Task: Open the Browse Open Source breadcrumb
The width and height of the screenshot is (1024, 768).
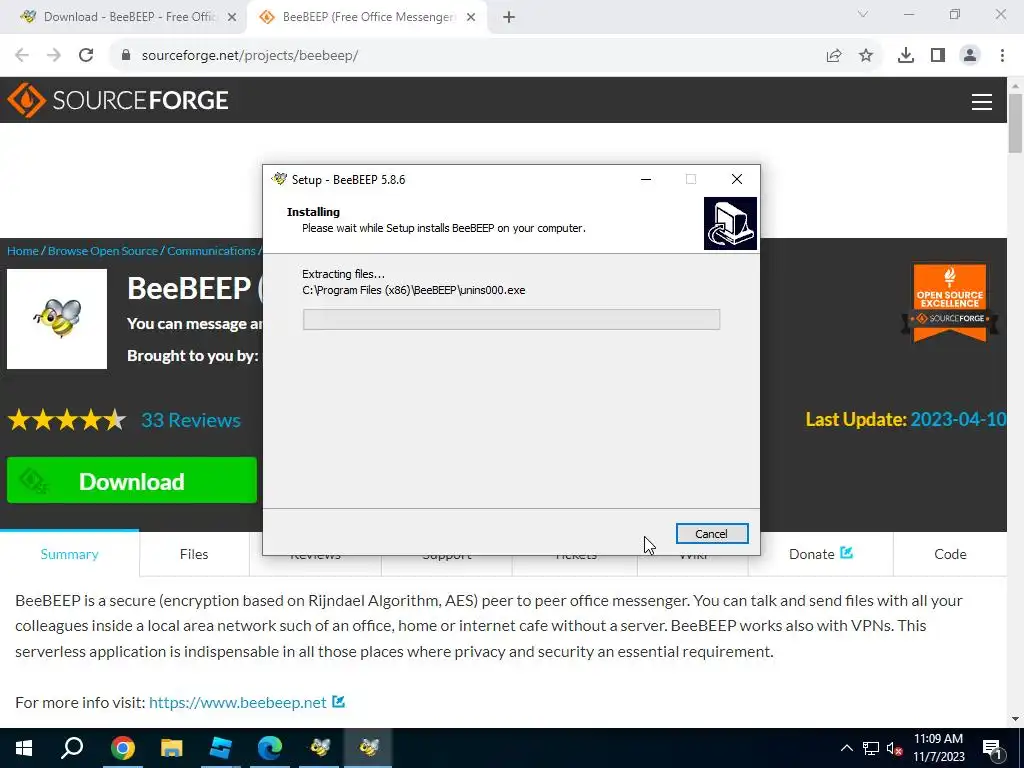Action: point(103,251)
